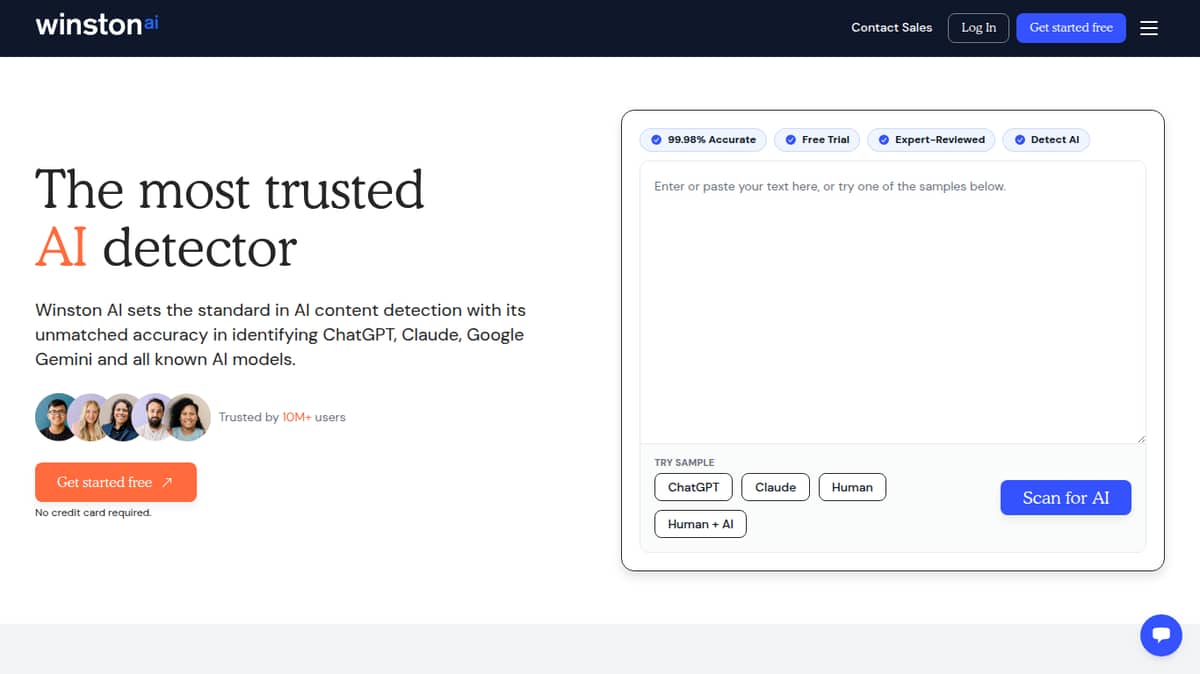Click the 'The most trusted AI detector' heading
The width and height of the screenshot is (1200, 674).
pos(230,218)
